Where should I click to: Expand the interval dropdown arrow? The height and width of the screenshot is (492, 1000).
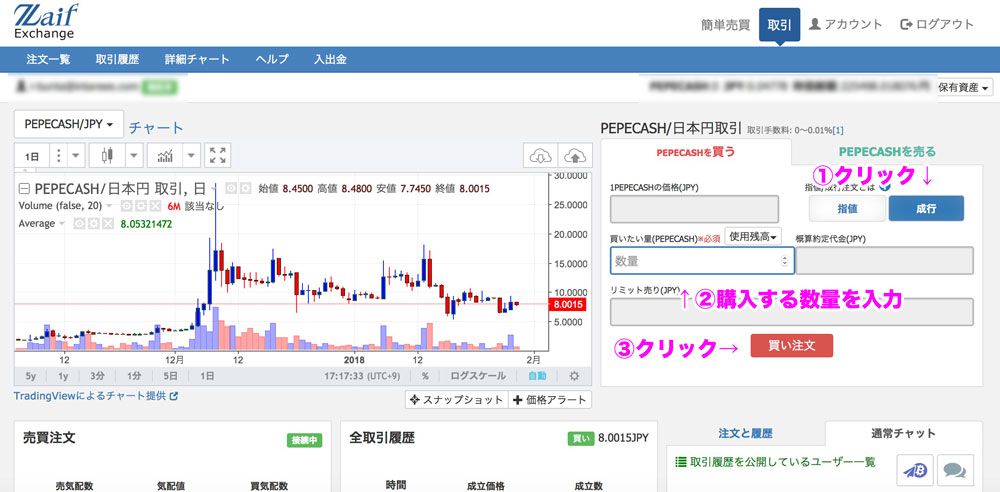76,155
